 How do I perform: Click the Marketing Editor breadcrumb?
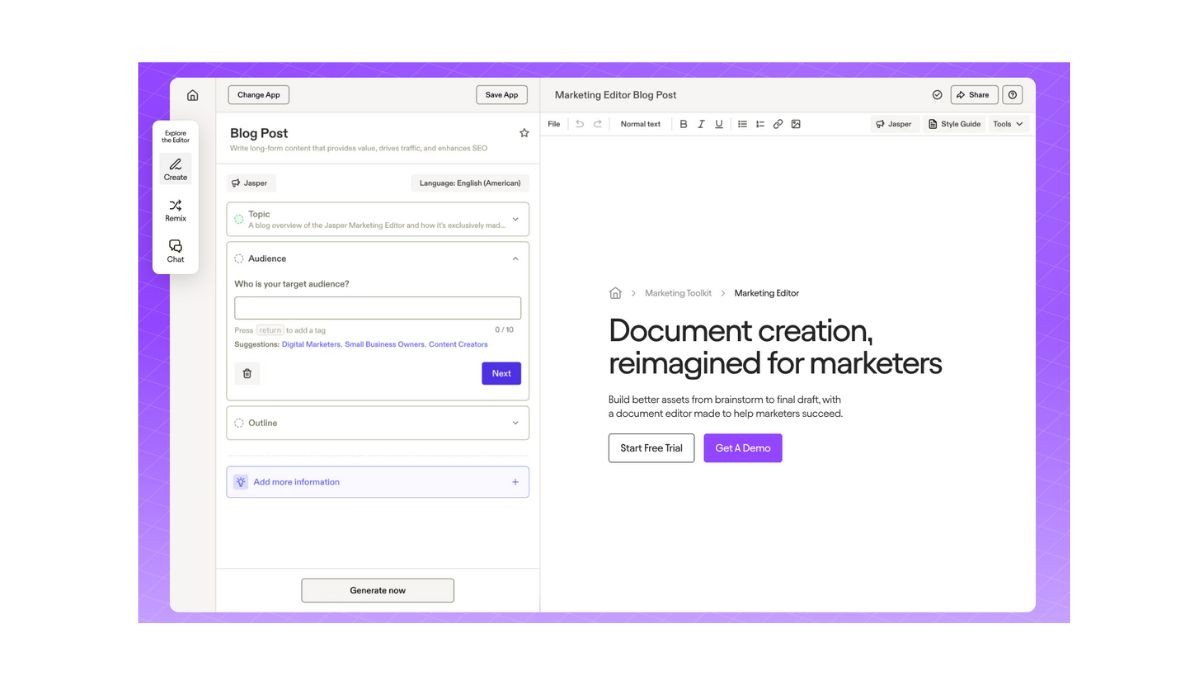[767, 293]
